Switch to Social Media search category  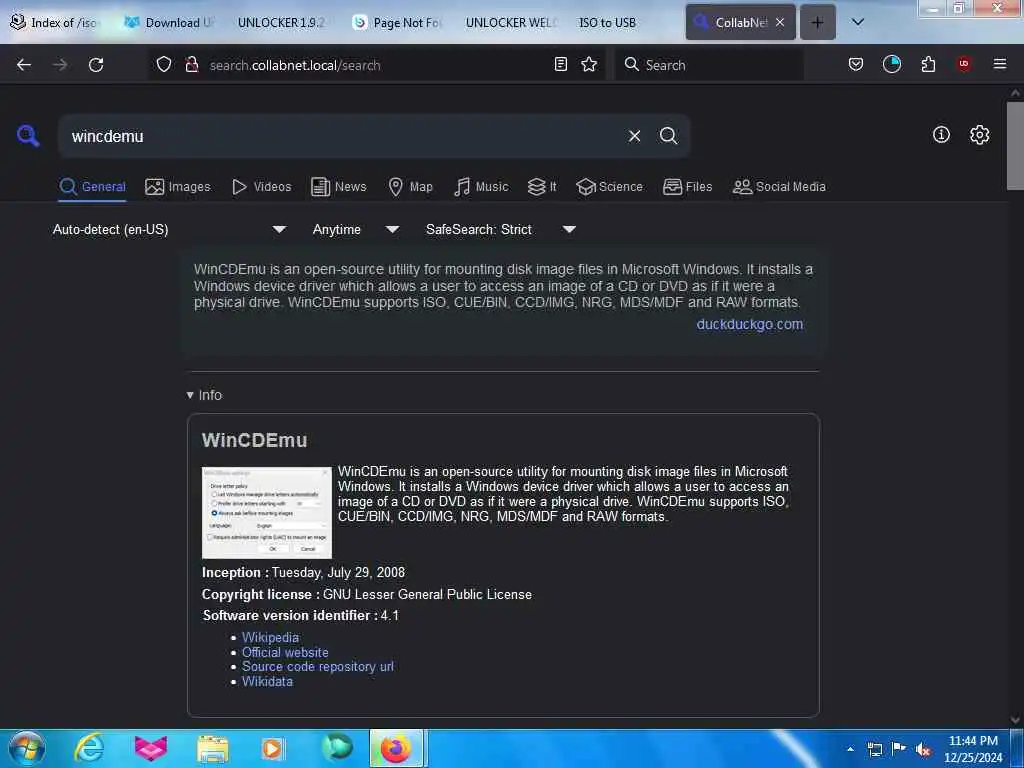coord(779,187)
